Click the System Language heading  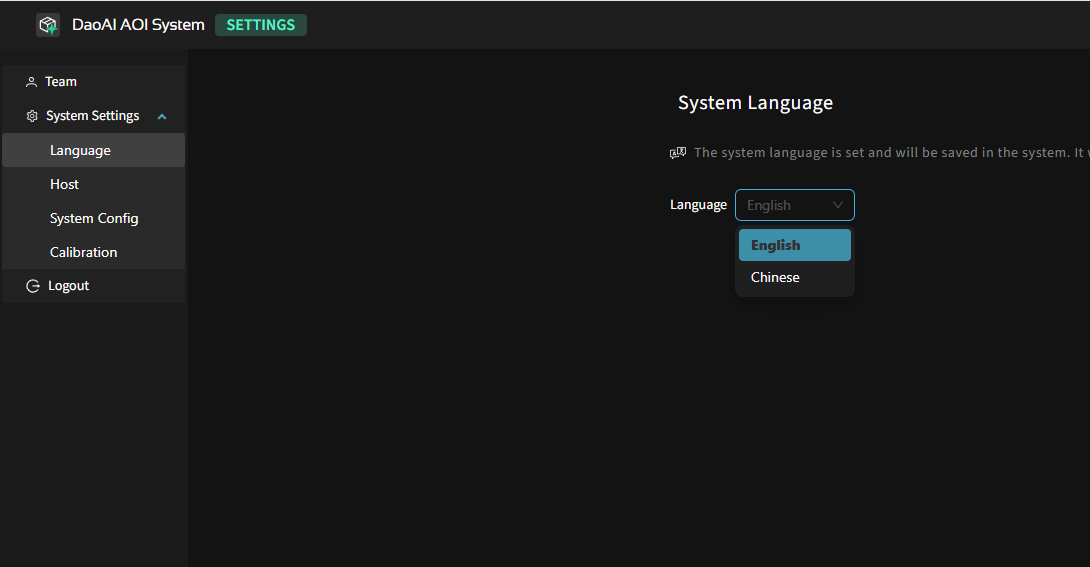[755, 103]
